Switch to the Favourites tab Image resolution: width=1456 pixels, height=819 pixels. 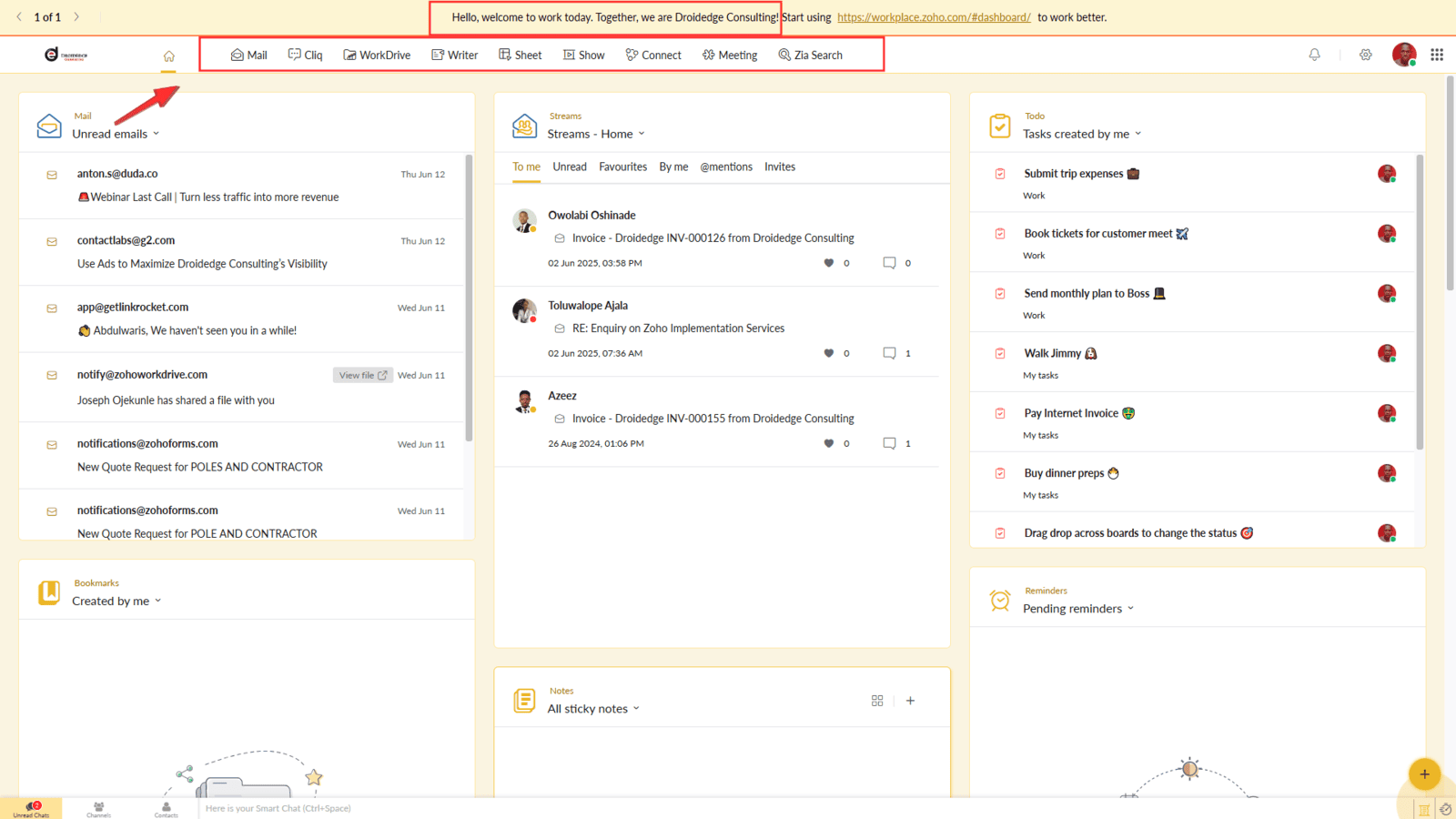click(622, 167)
